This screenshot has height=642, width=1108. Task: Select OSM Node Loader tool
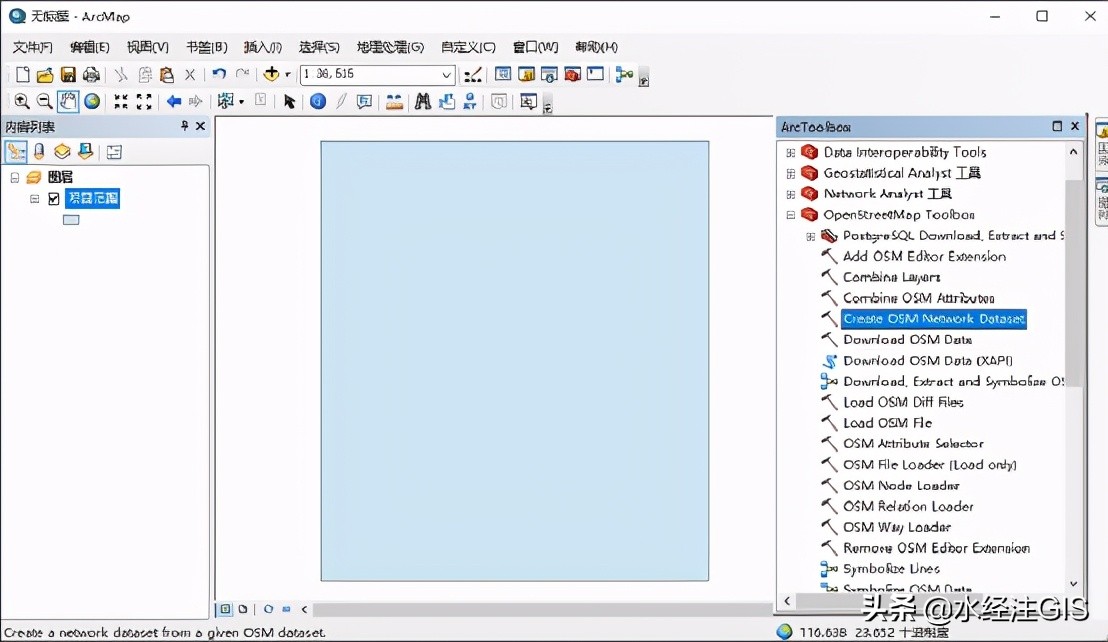click(x=901, y=485)
